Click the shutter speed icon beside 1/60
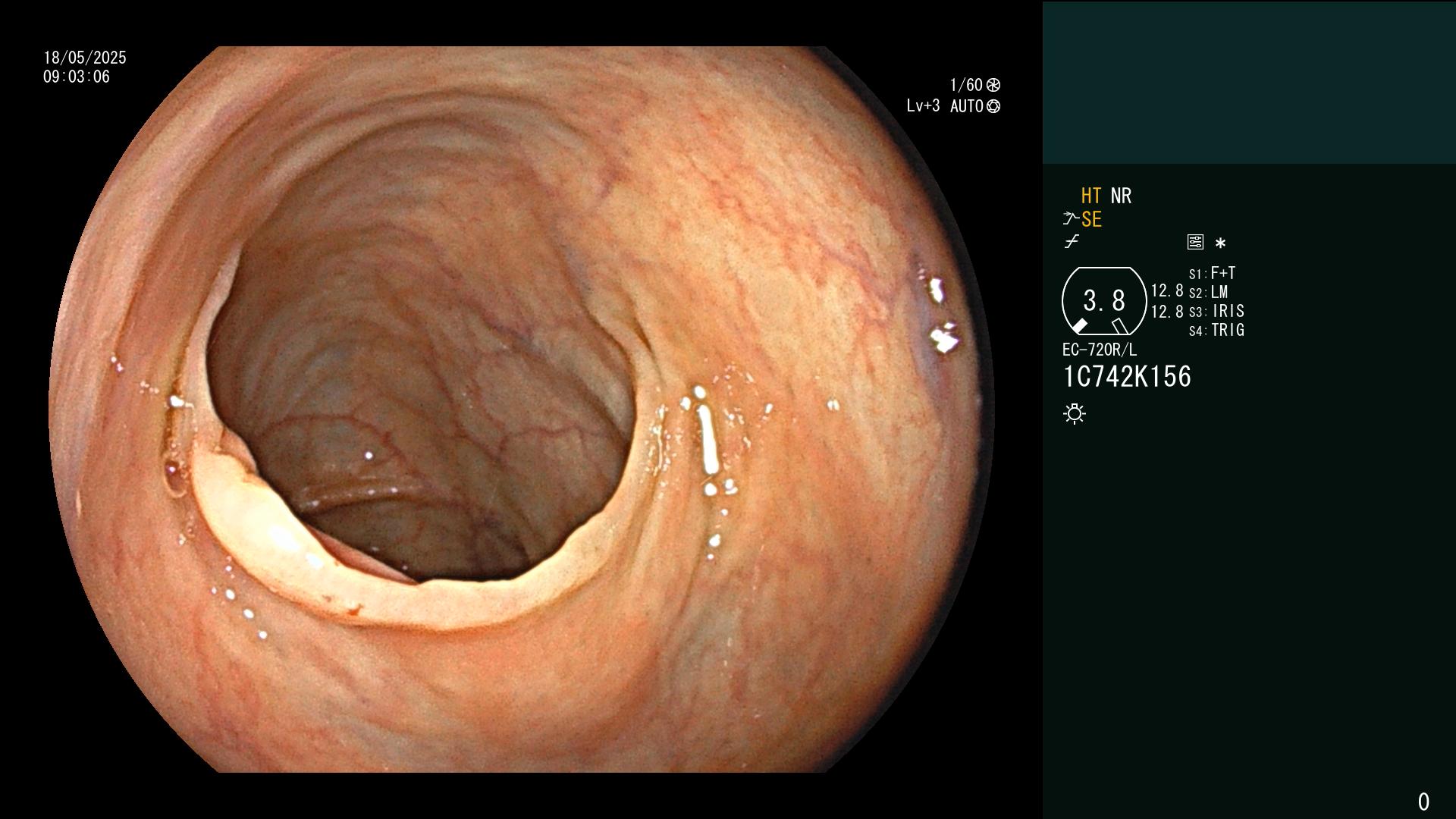The width and height of the screenshot is (1456, 819). tap(993, 85)
